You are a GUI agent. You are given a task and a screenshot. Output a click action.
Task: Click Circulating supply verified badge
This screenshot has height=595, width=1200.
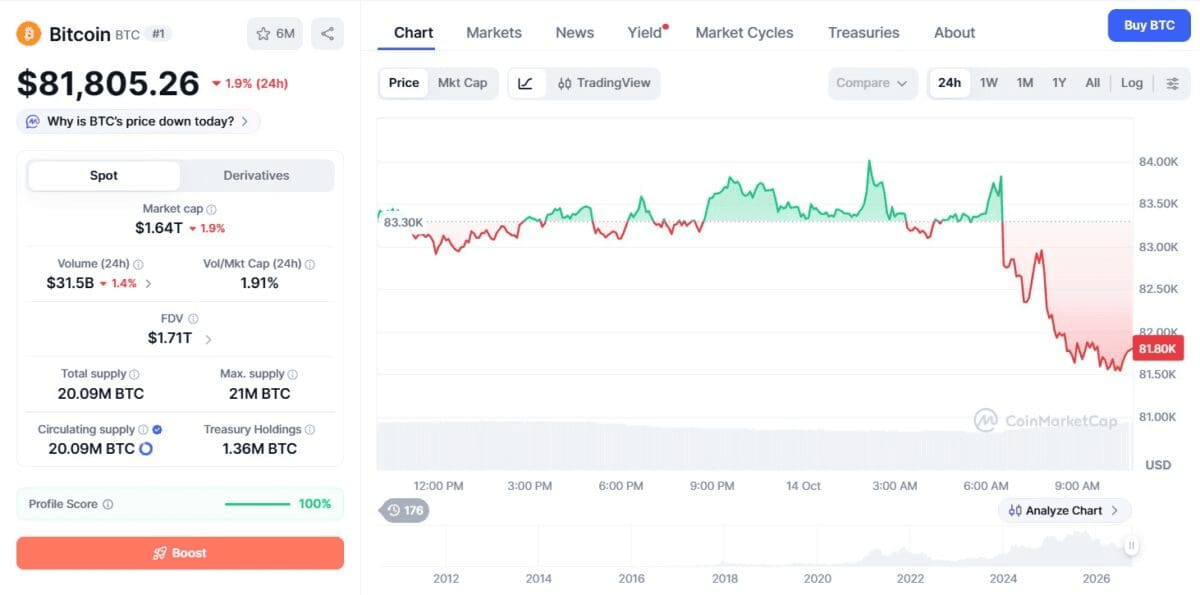(157, 430)
